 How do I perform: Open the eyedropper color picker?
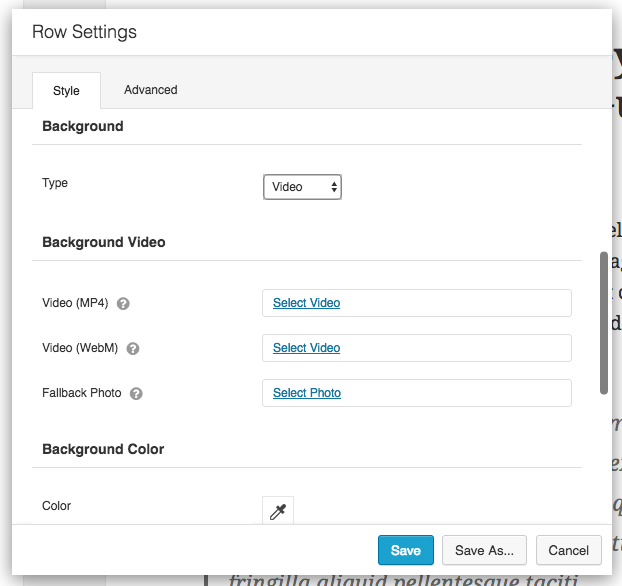[278, 511]
